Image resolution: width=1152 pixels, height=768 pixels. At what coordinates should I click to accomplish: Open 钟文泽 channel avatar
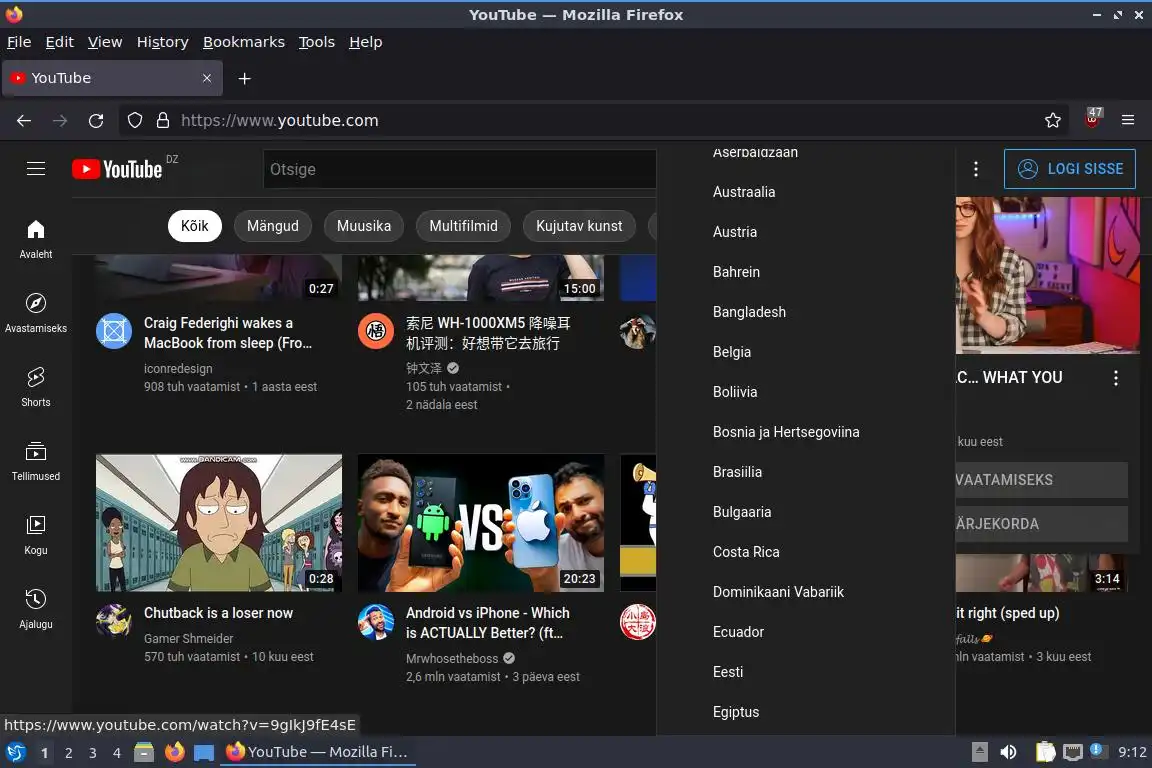[x=375, y=331]
